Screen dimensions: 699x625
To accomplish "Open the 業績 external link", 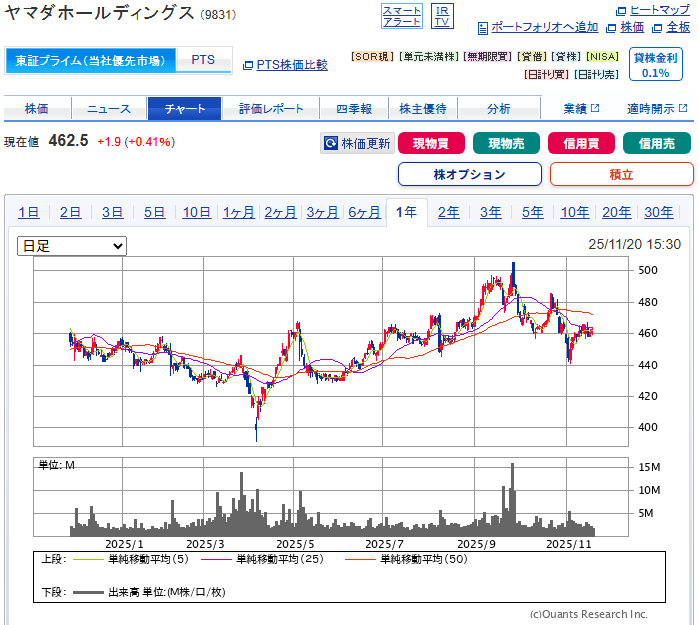I will 581,108.
